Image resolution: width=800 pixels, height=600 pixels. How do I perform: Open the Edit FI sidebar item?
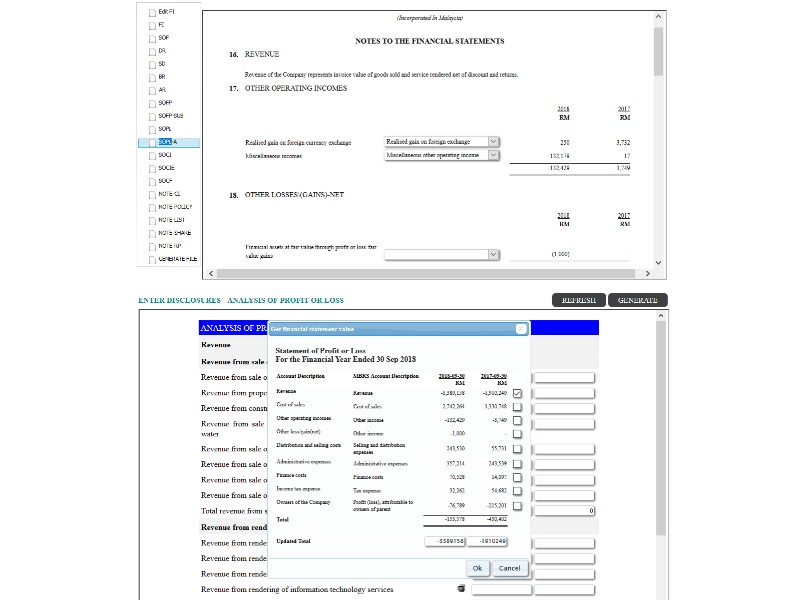(x=166, y=11)
